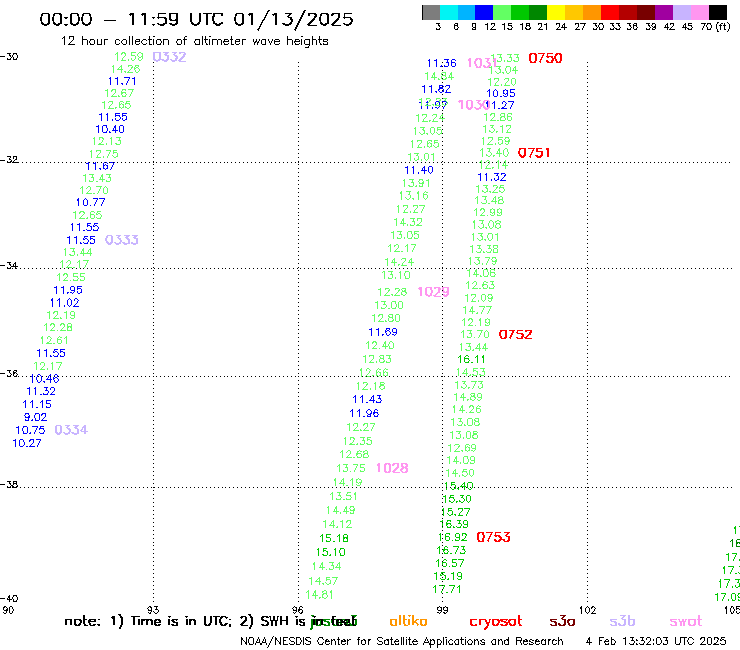Click the cryosat time label 0751

tap(534, 153)
